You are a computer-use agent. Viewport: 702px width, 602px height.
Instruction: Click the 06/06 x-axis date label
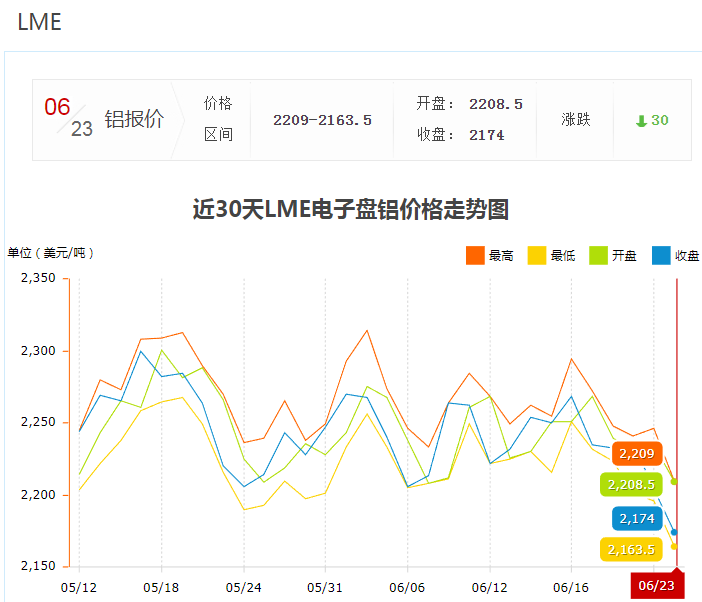407,587
